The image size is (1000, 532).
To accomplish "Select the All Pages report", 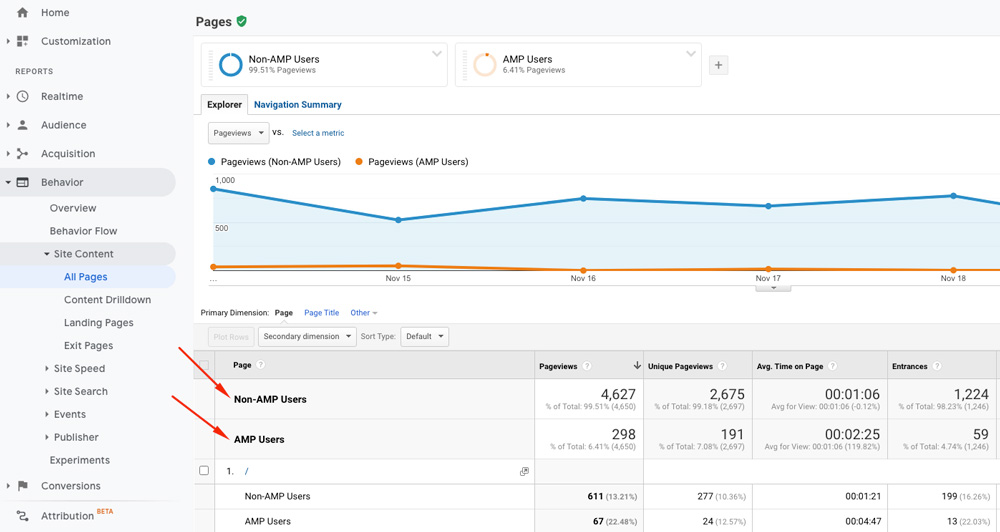I will (85, 277).
